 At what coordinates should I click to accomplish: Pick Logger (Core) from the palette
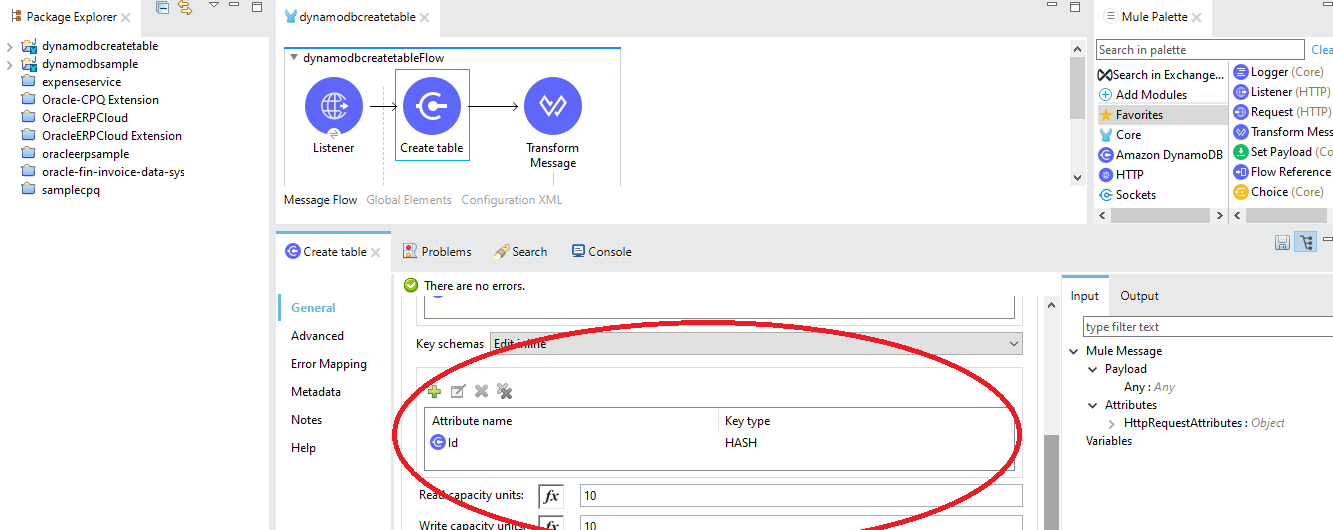pyautogui.click(x=1279, y=72)
